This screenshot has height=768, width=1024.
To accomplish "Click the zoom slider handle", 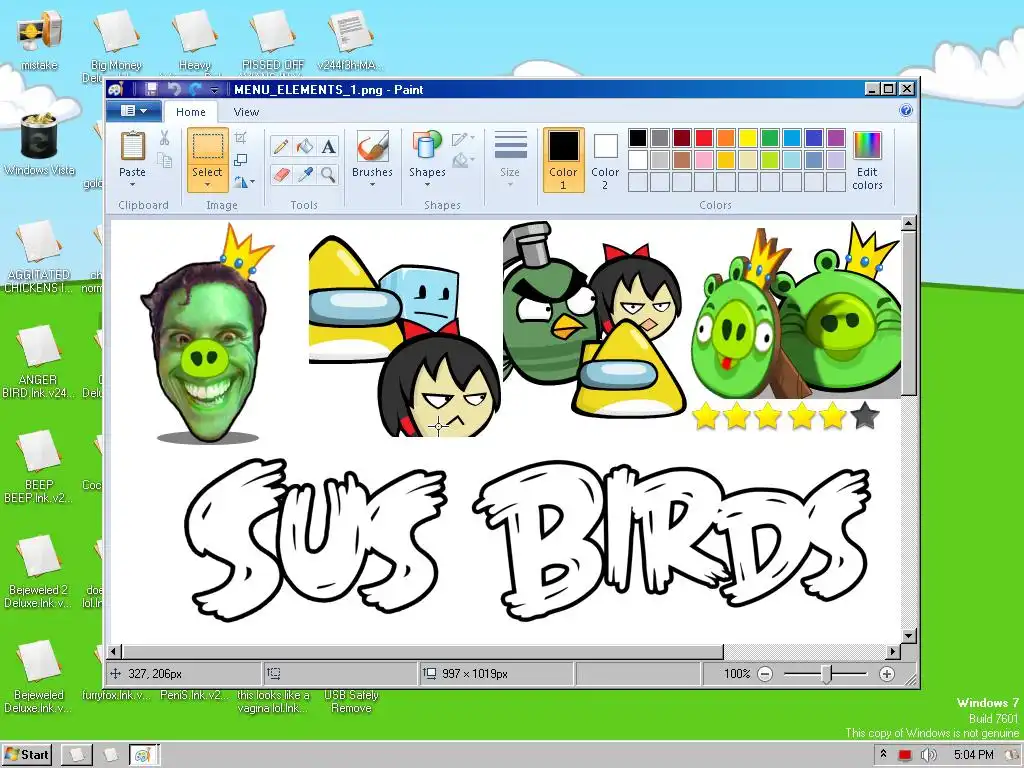I will 826,674.
